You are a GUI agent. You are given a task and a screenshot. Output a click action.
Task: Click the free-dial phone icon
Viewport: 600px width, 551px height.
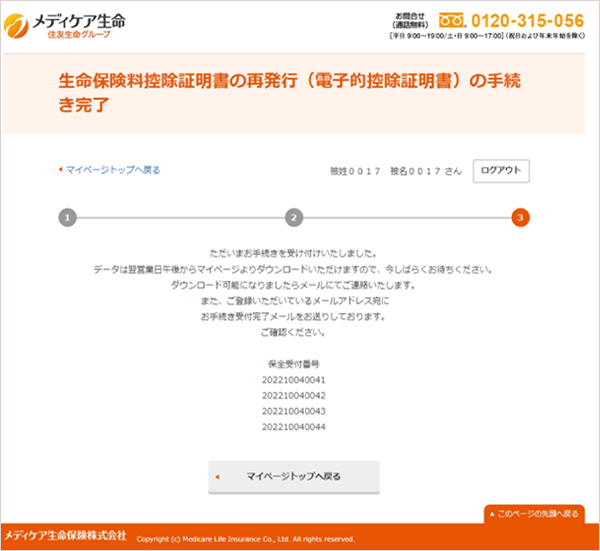pyautogui.click(x=453, y=20)
